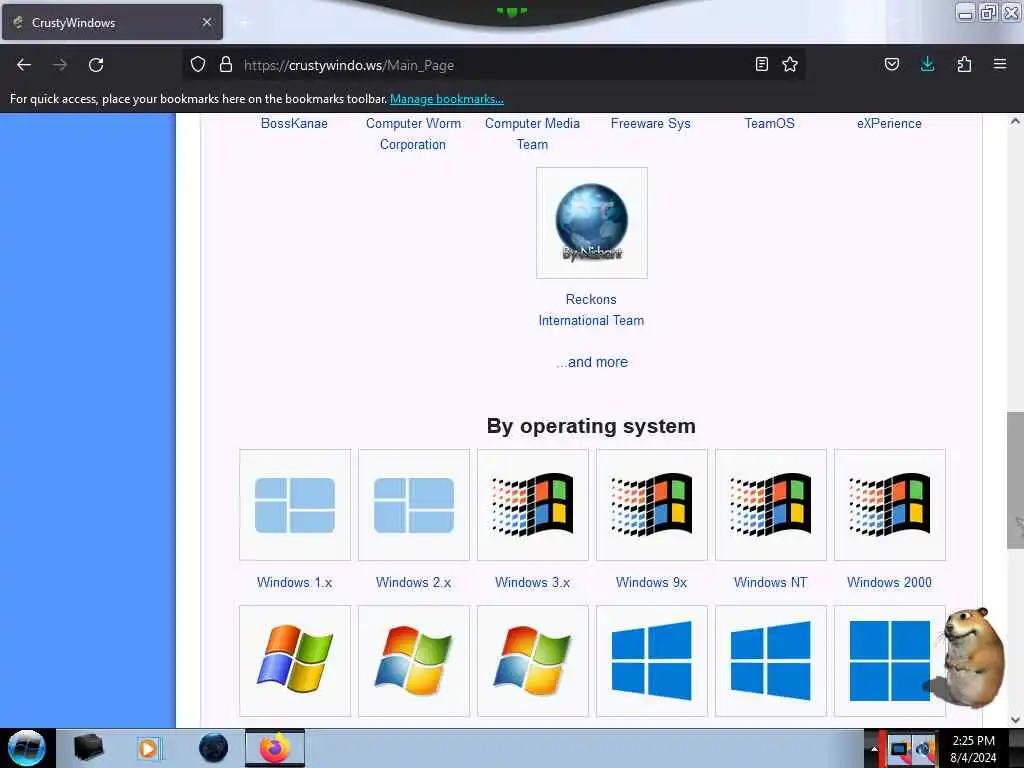Open the Computer Media Team link
1024x768 pixels.
532,134
